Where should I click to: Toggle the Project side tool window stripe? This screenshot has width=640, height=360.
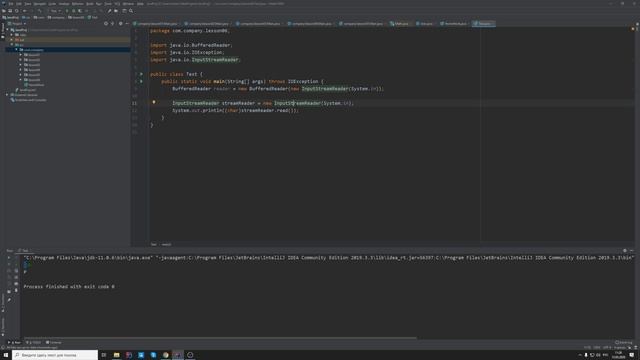[x=2, y=31]
